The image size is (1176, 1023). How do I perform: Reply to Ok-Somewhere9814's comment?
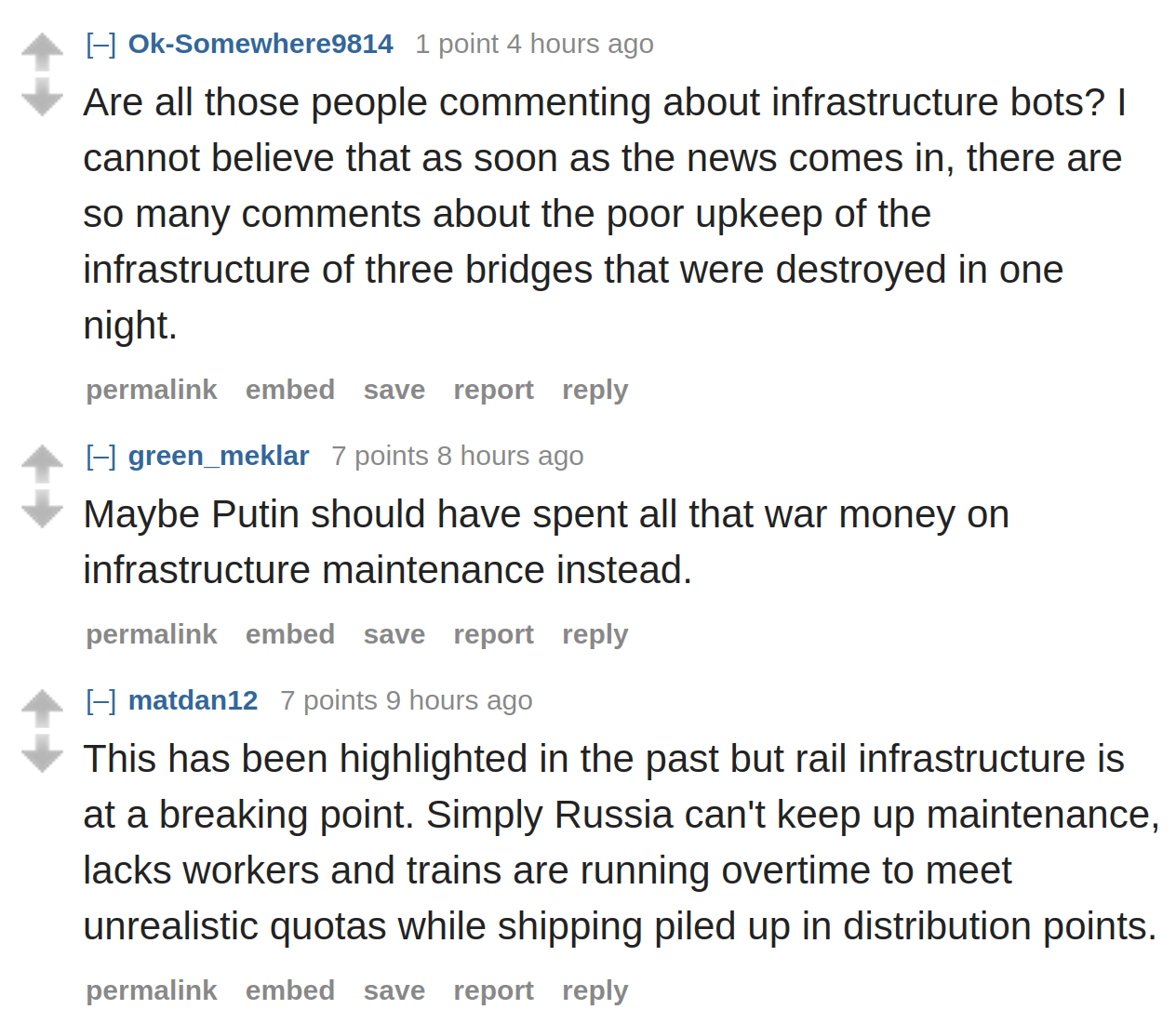pyautogui.click(x=595, y=390)
